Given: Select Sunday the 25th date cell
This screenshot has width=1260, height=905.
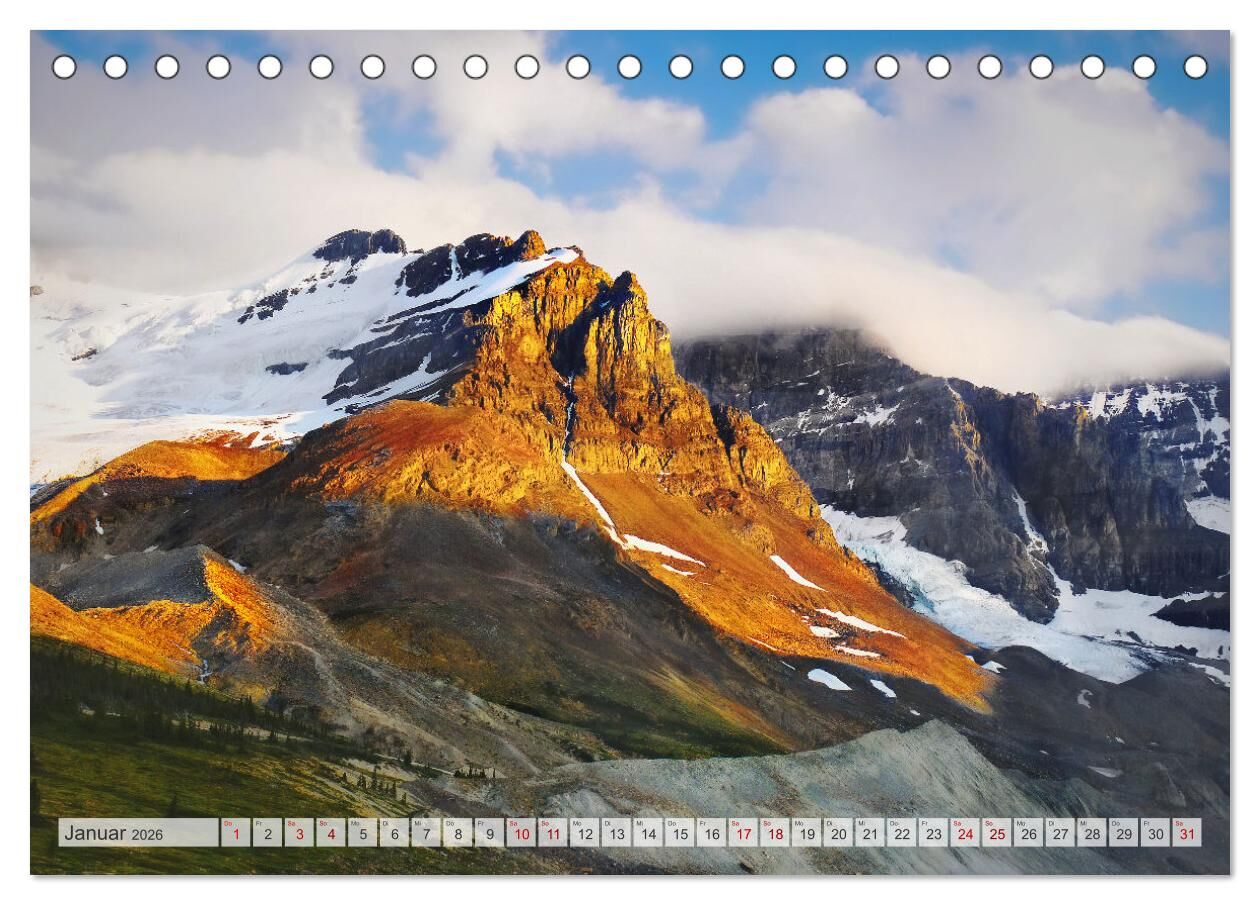Looking at the screenshot, I should tap(996, 833).
